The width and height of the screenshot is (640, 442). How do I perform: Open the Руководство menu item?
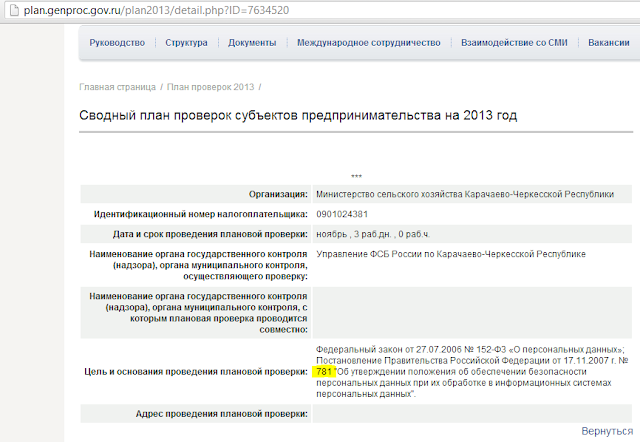(x=117, y=43)
